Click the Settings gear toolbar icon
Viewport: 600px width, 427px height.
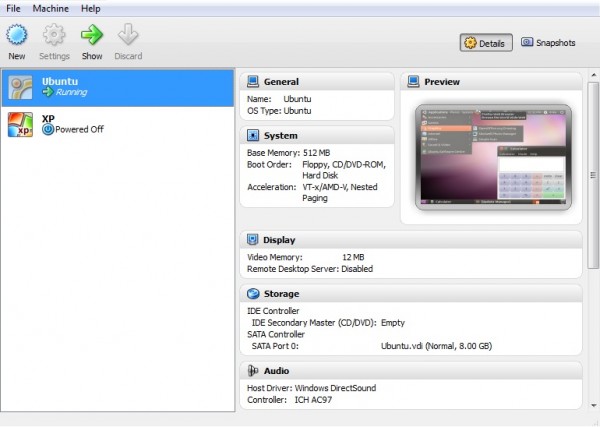(54, 35)
